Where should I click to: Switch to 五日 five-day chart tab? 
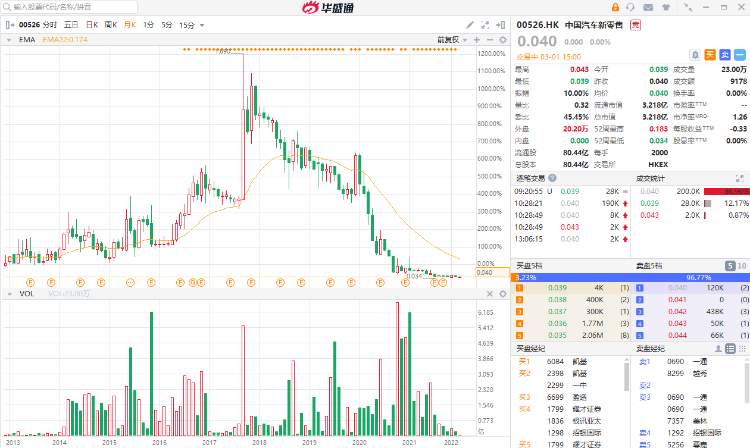click(x=71, y=25)
